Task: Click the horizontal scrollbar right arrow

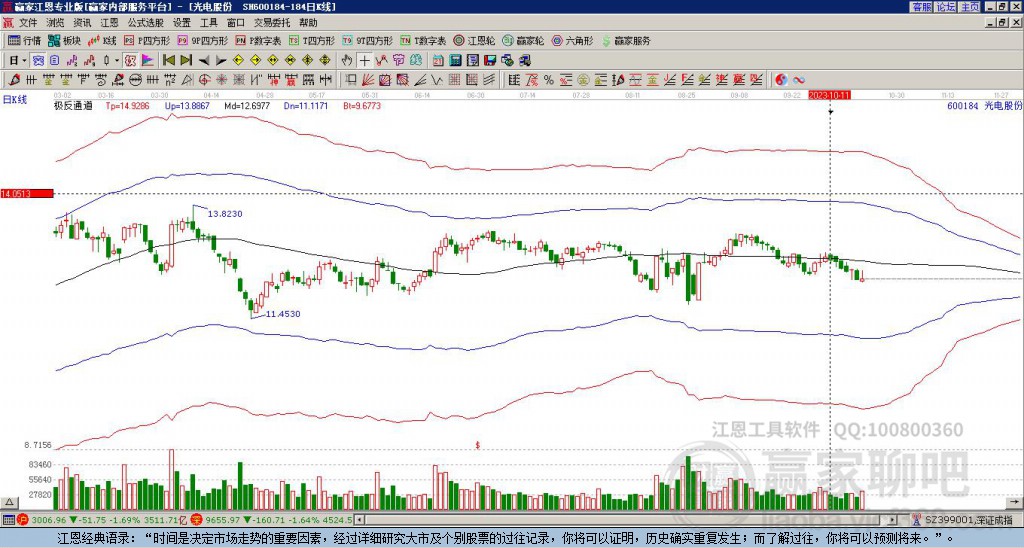Action: [x=892, y=520]
